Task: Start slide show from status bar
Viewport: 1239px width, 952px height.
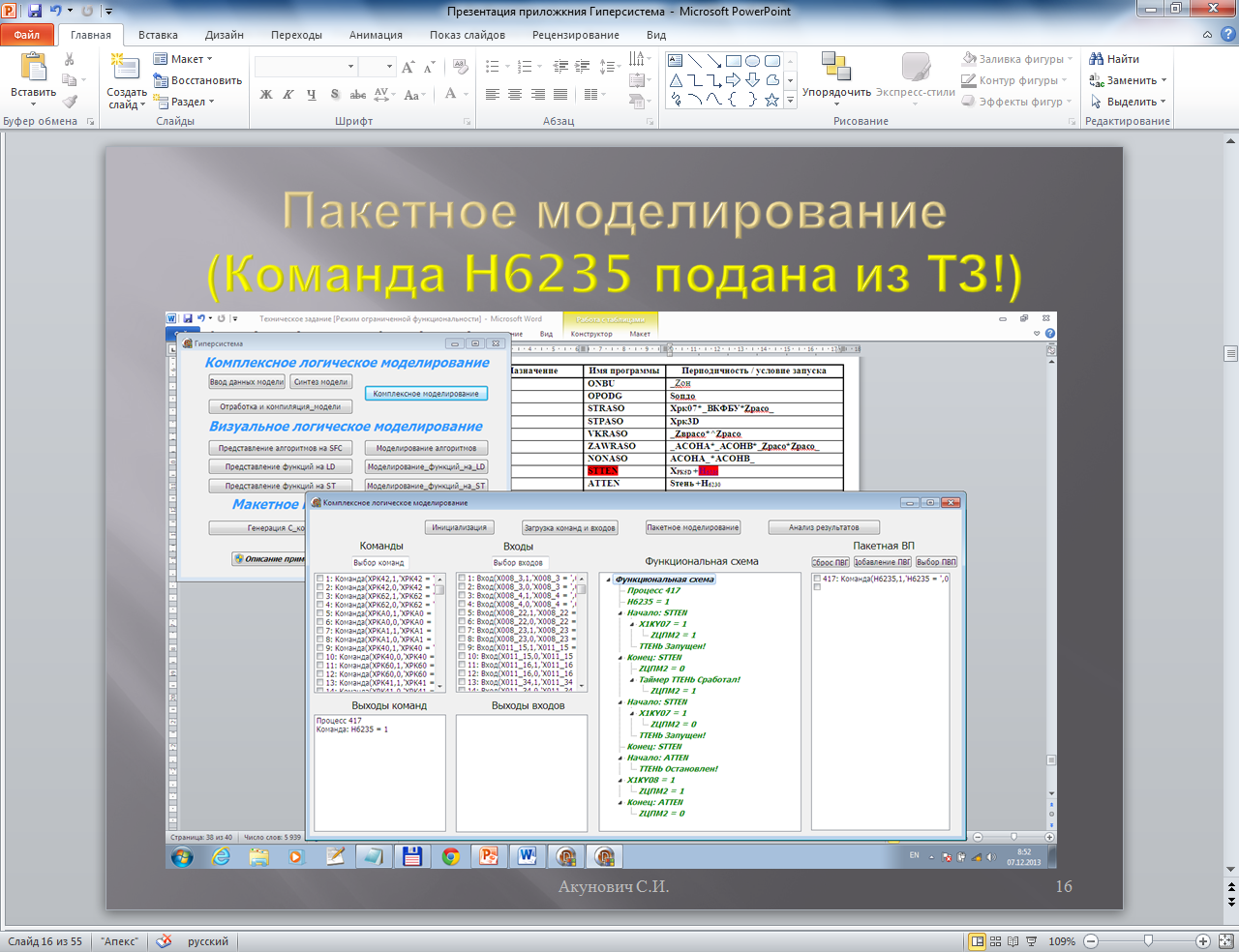Action: pyautogui.click(x=1032, y=941)
